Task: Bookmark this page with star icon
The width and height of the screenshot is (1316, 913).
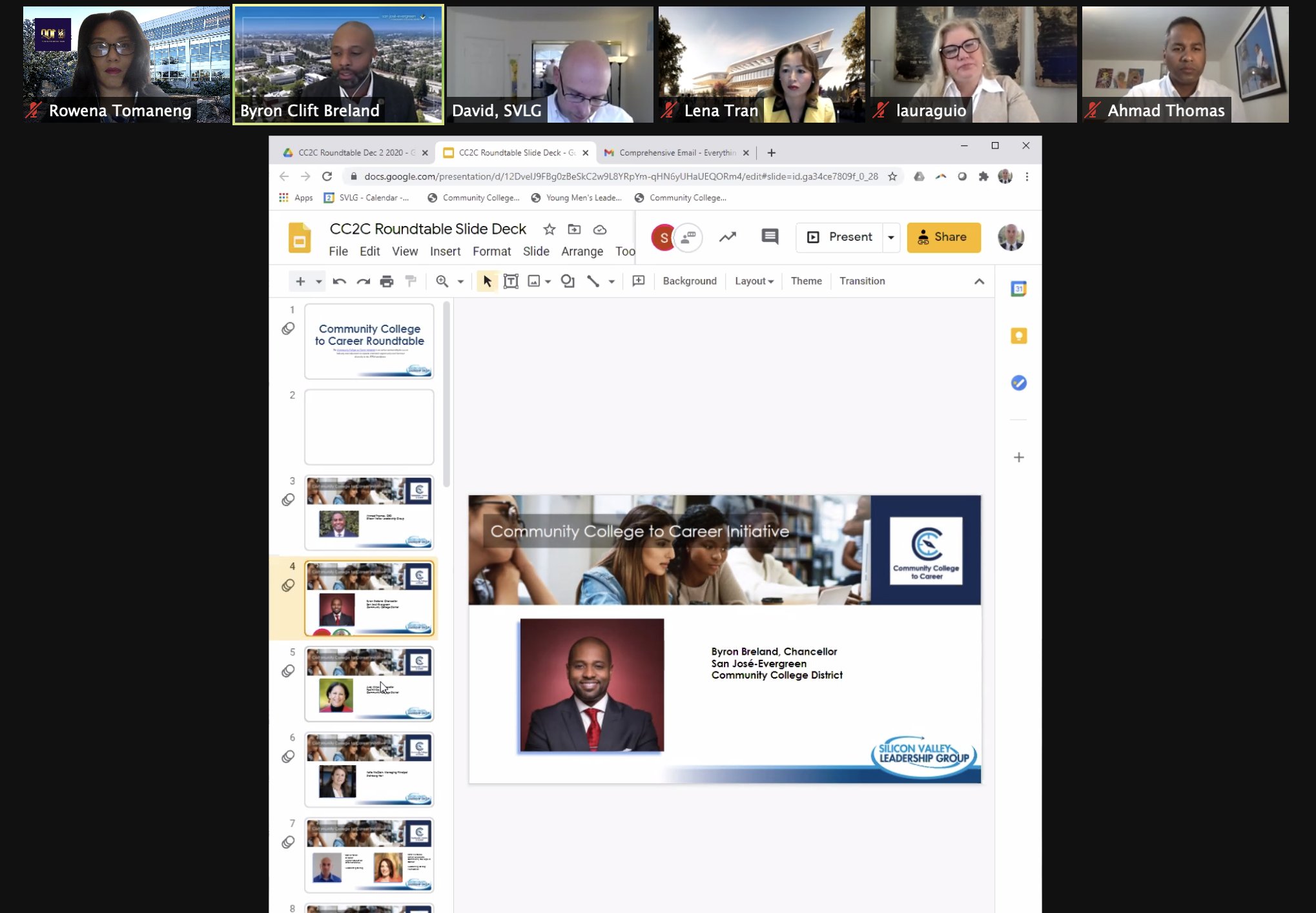Action: click(892, 176)
